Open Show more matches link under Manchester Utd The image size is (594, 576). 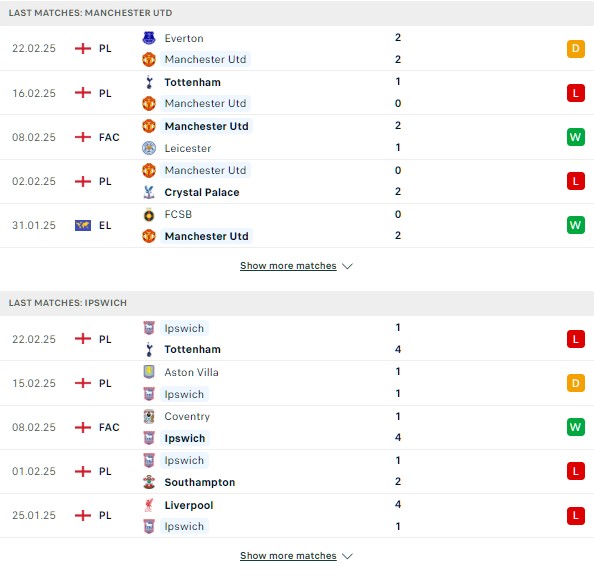point(288,266)
